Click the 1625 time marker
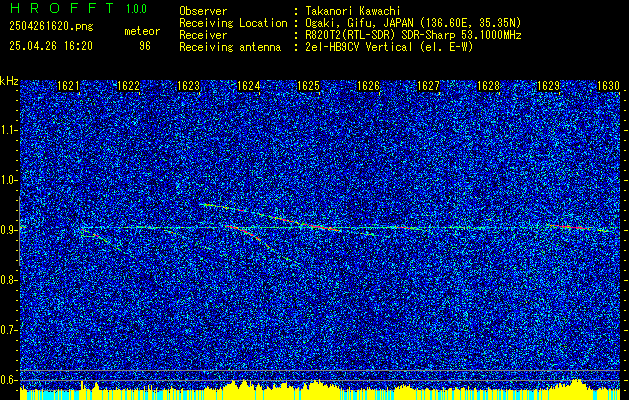The image size is (629, 400). [x=308, y=86]
